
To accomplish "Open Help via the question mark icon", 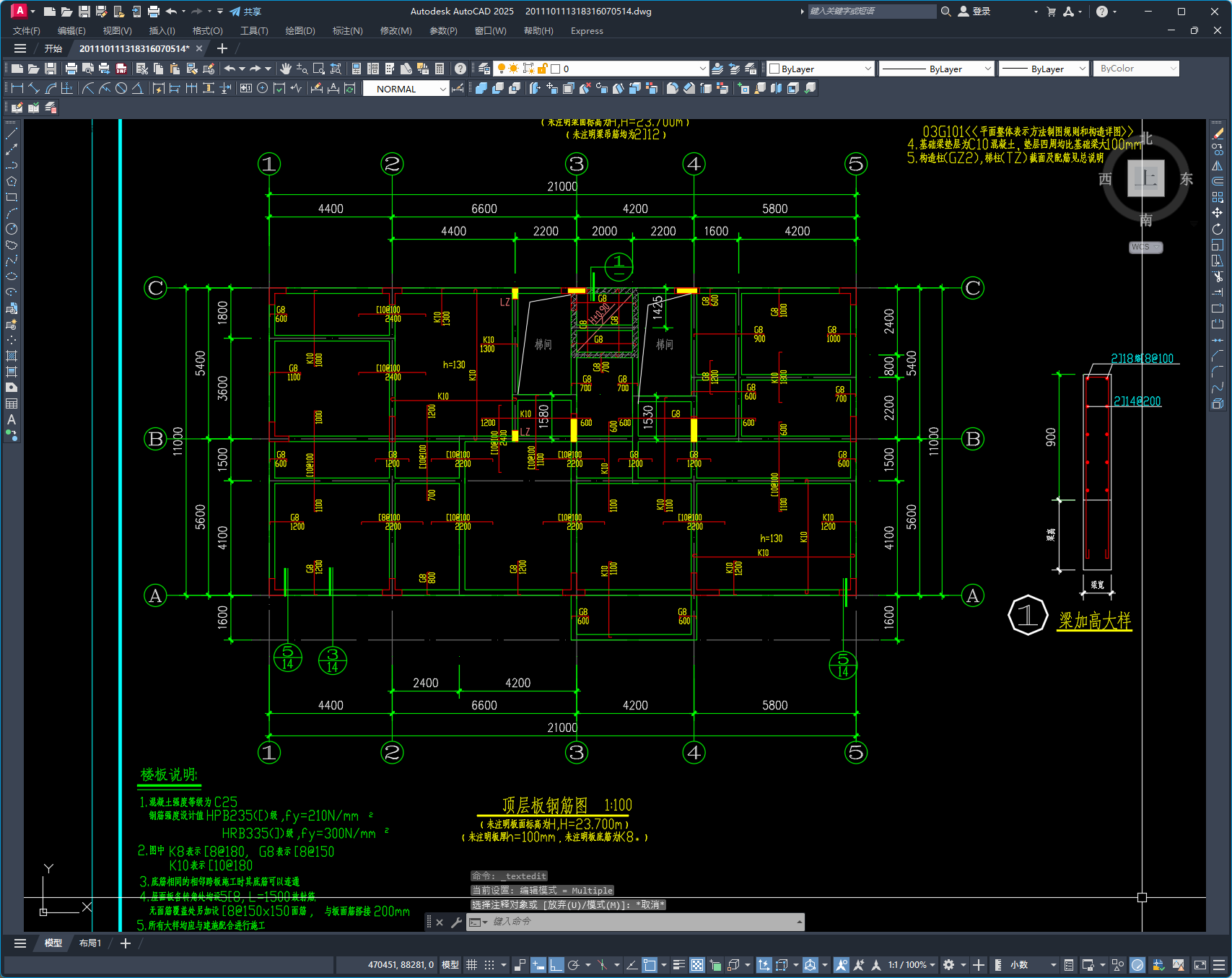I will (460, 69).
